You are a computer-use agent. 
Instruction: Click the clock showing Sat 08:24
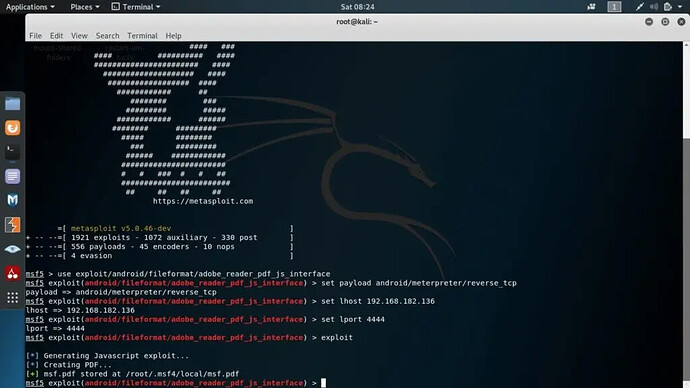357,7
